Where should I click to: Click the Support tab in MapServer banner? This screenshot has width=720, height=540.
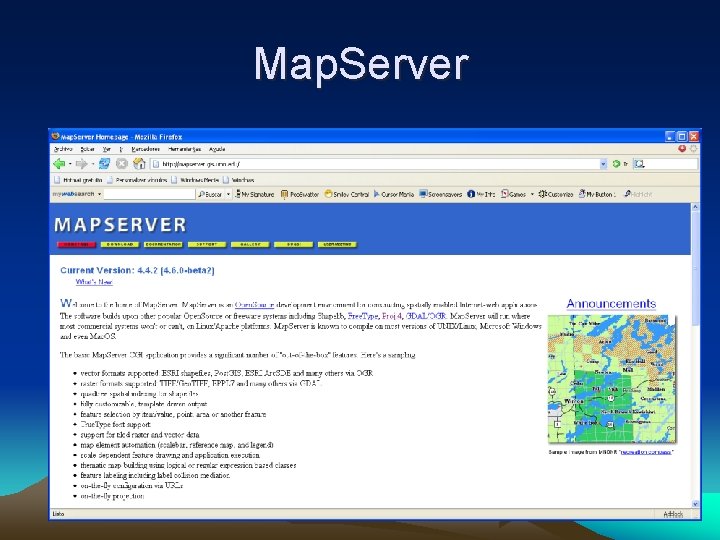[207, 244]
